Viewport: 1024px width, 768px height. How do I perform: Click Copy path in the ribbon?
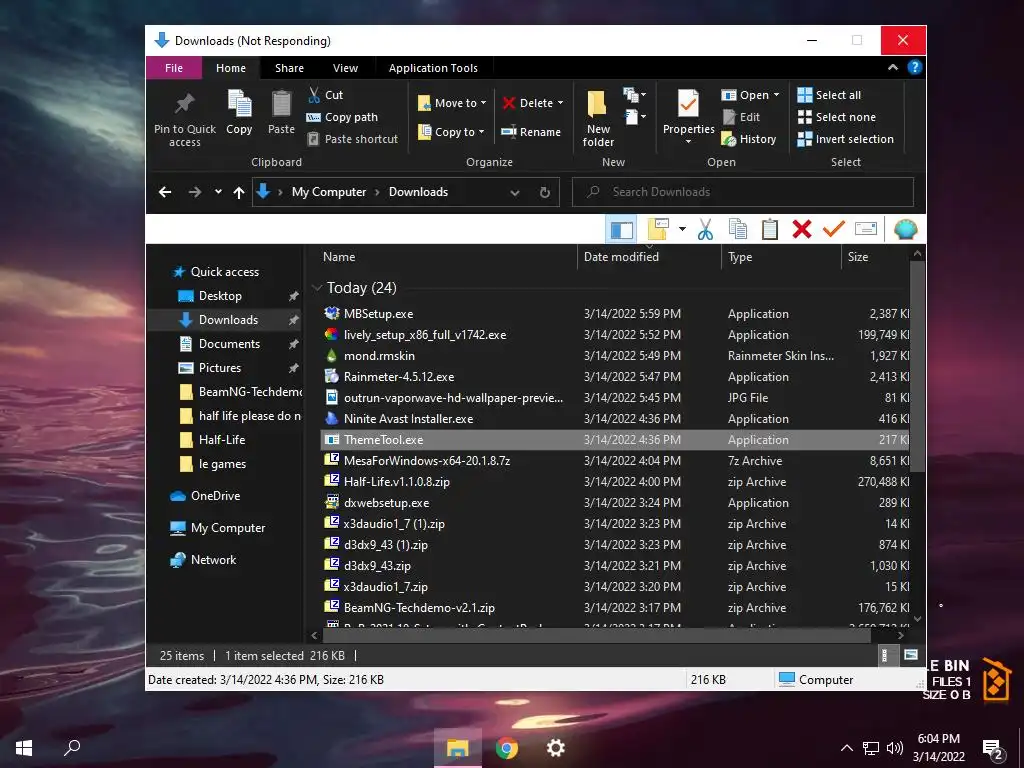[342, 117]
